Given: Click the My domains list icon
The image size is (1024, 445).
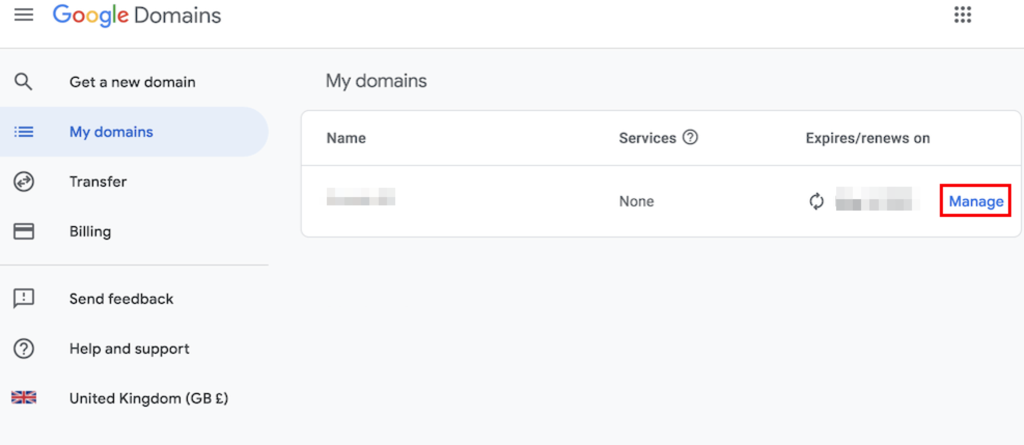Looking at the screenshot, I should click(23, 132).
